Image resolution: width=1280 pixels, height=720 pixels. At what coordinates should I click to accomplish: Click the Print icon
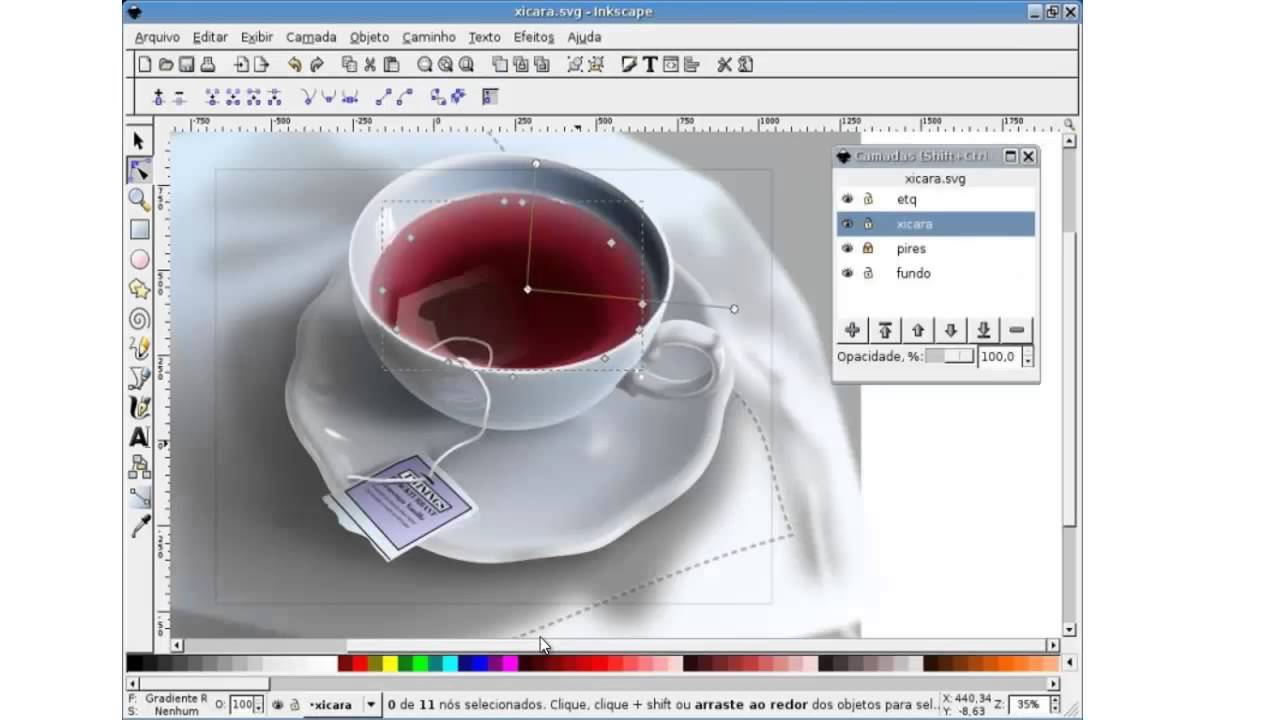coord(208,65)
